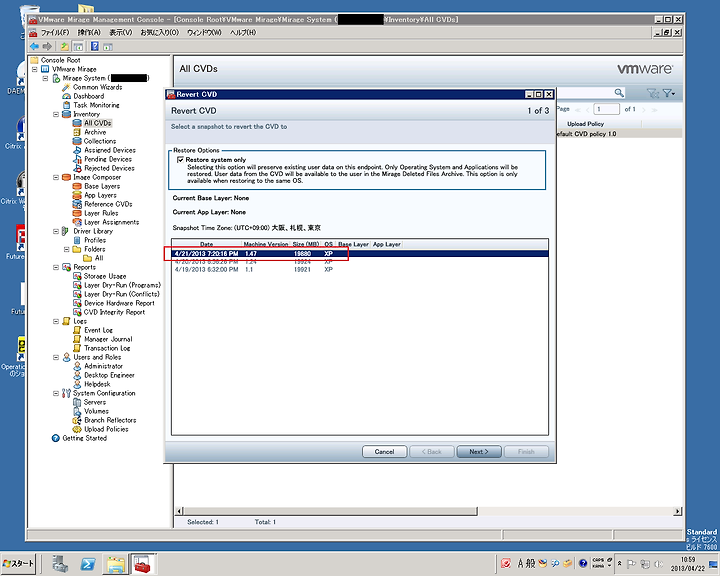Open All CVDs in Inventory tree
The width and height of the screenshot is (720, 576).
click(x=97, y=123)
